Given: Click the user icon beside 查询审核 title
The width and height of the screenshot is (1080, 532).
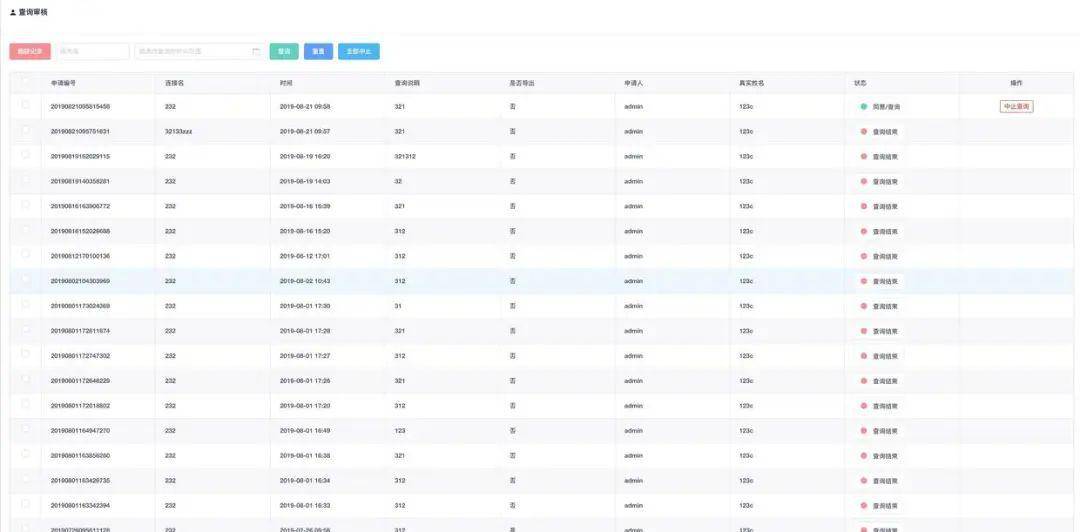Looking at the screenshot, I should tap(13, 12).
